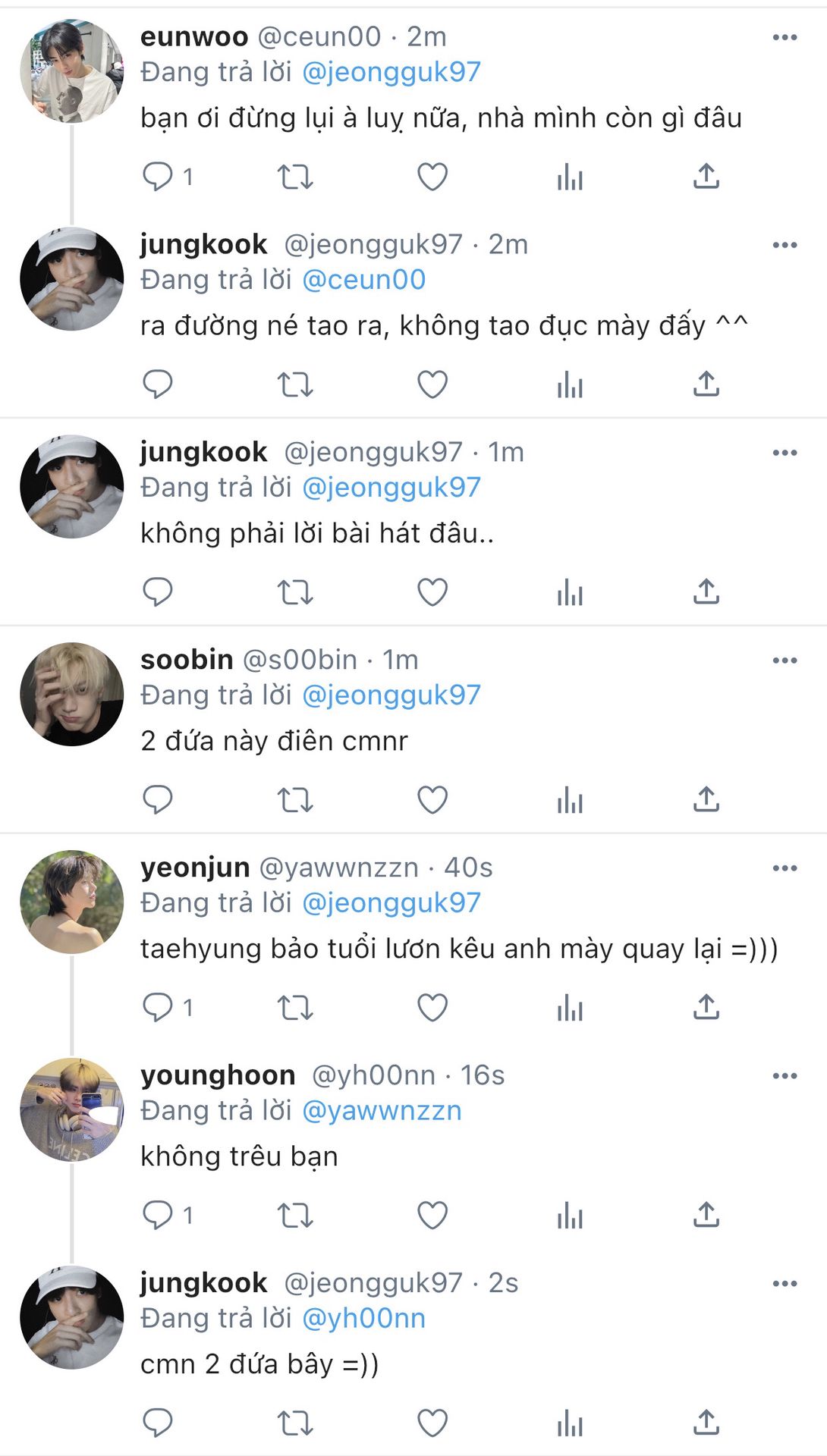Screen dimensions: 827x1456
Task: Like eunwoo's tweet
Action: click(432, 177)
